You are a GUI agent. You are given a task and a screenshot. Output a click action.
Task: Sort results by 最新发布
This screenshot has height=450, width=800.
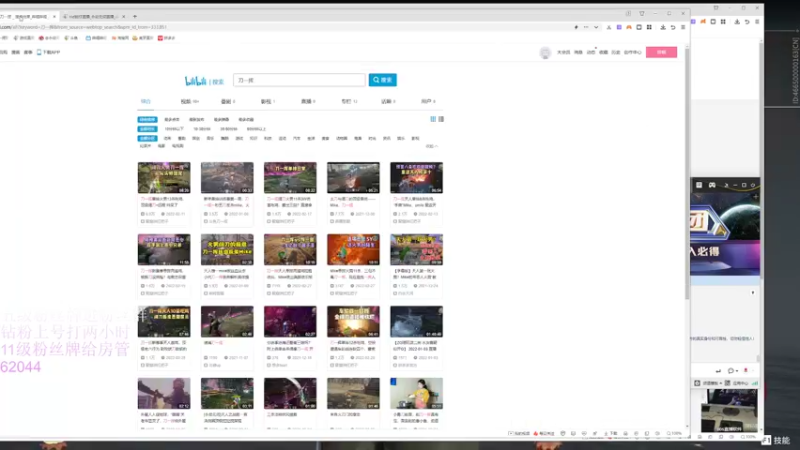[196, 119]
